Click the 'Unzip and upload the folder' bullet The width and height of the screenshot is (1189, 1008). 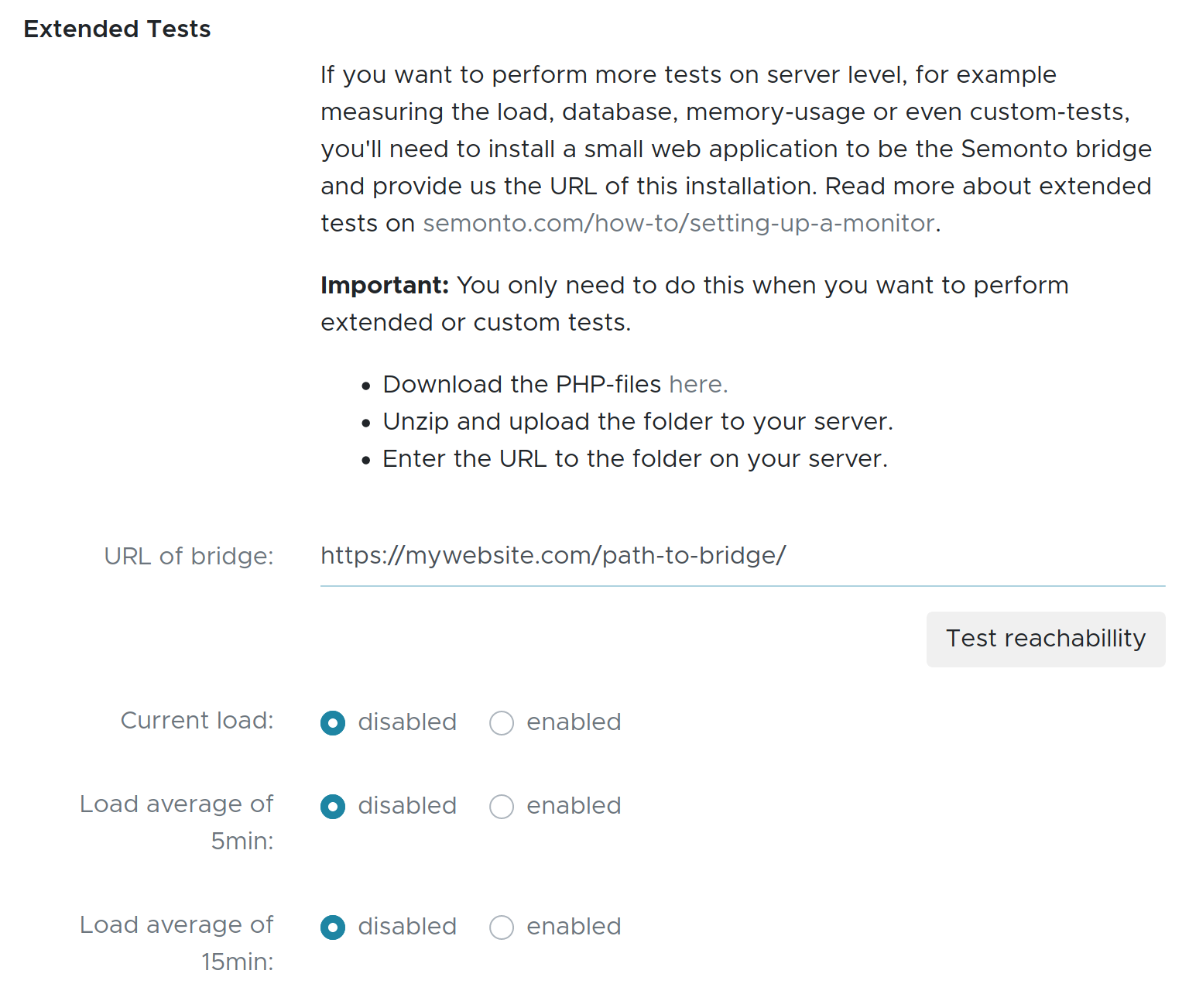point(637,422)
